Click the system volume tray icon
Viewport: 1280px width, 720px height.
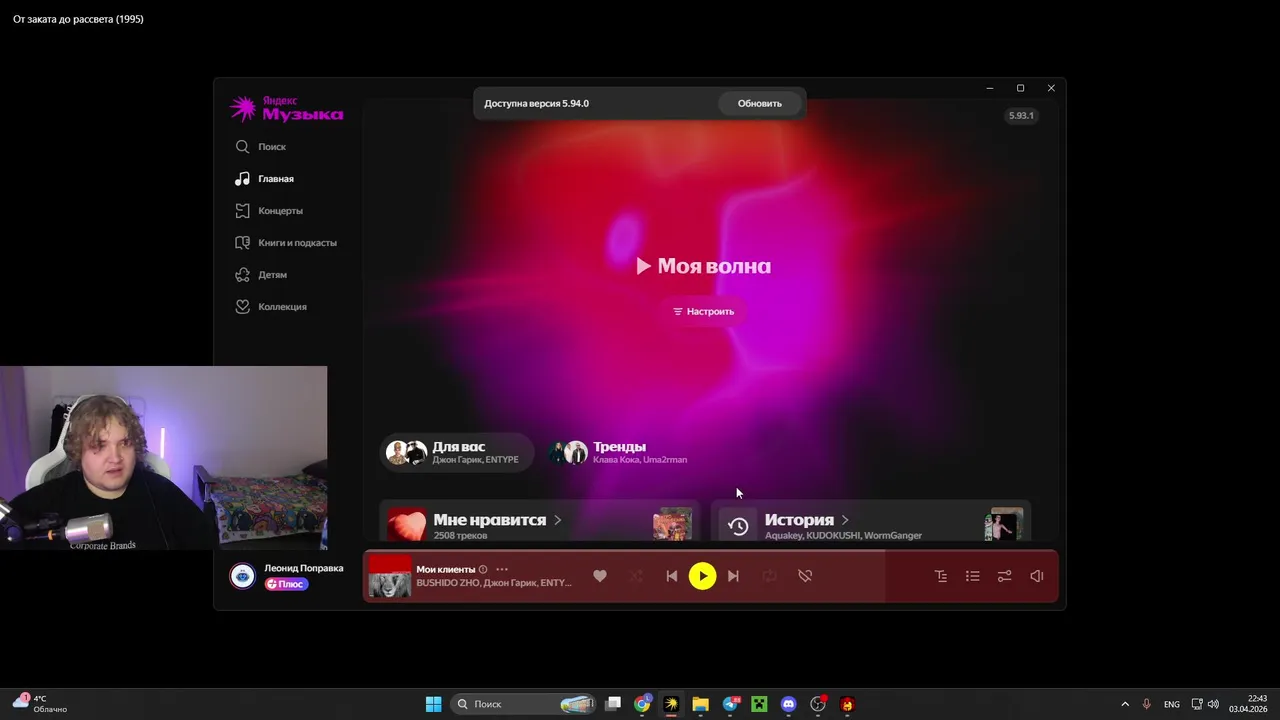pos(1213,704)
